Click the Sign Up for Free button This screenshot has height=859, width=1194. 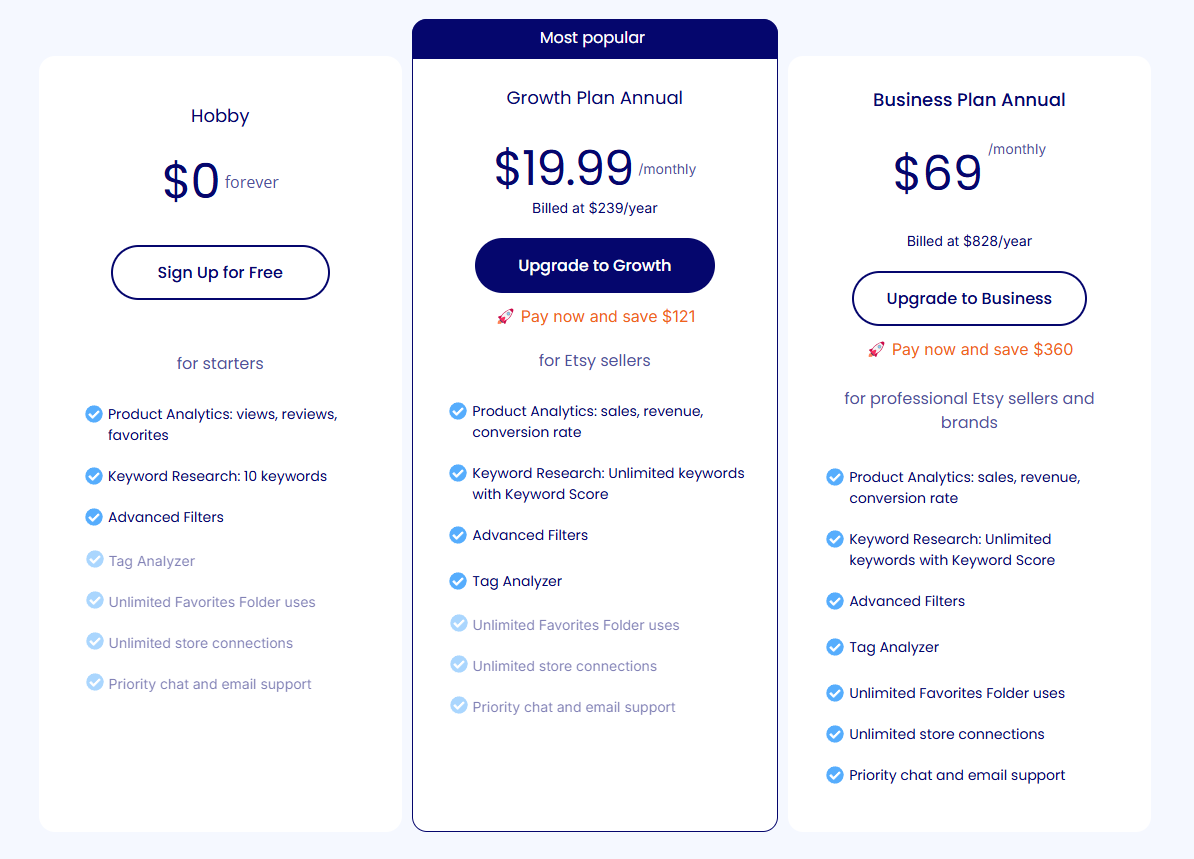[x=220, y=272]
